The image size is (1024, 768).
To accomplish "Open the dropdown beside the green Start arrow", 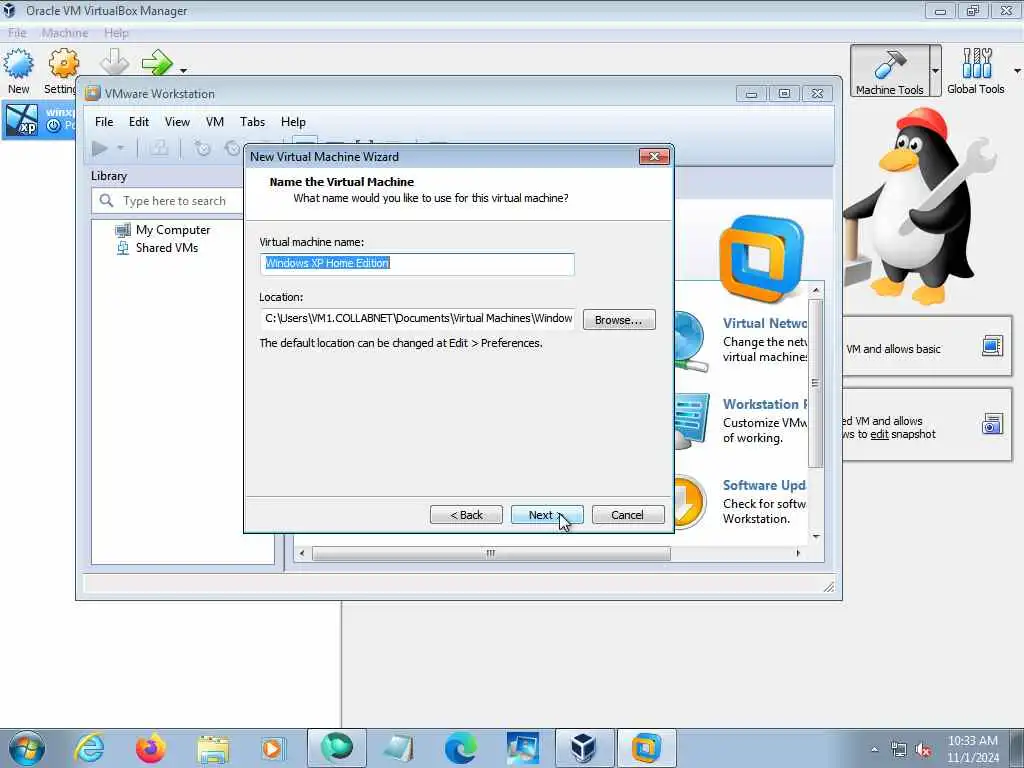I will pyautogui.click(x=184, y=70).
